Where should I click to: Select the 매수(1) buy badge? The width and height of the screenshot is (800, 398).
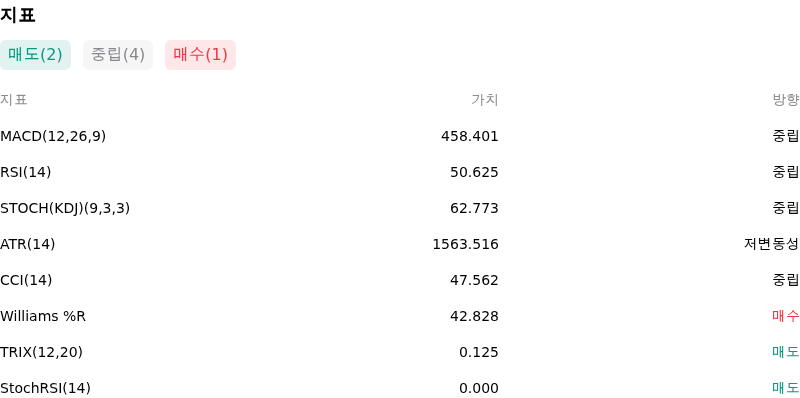tap(201, 55)
